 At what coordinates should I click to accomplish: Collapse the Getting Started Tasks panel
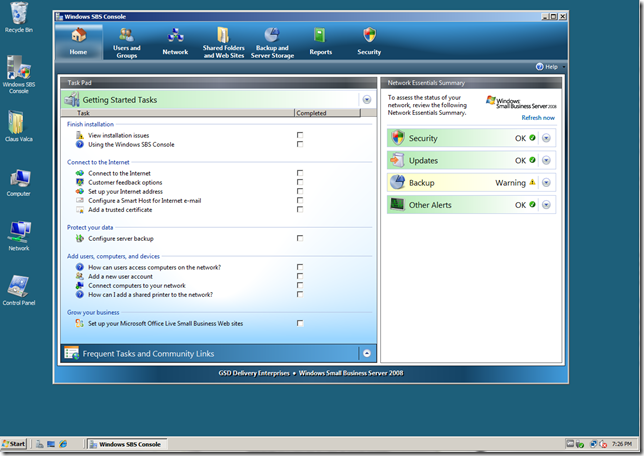tap(367, 100)
